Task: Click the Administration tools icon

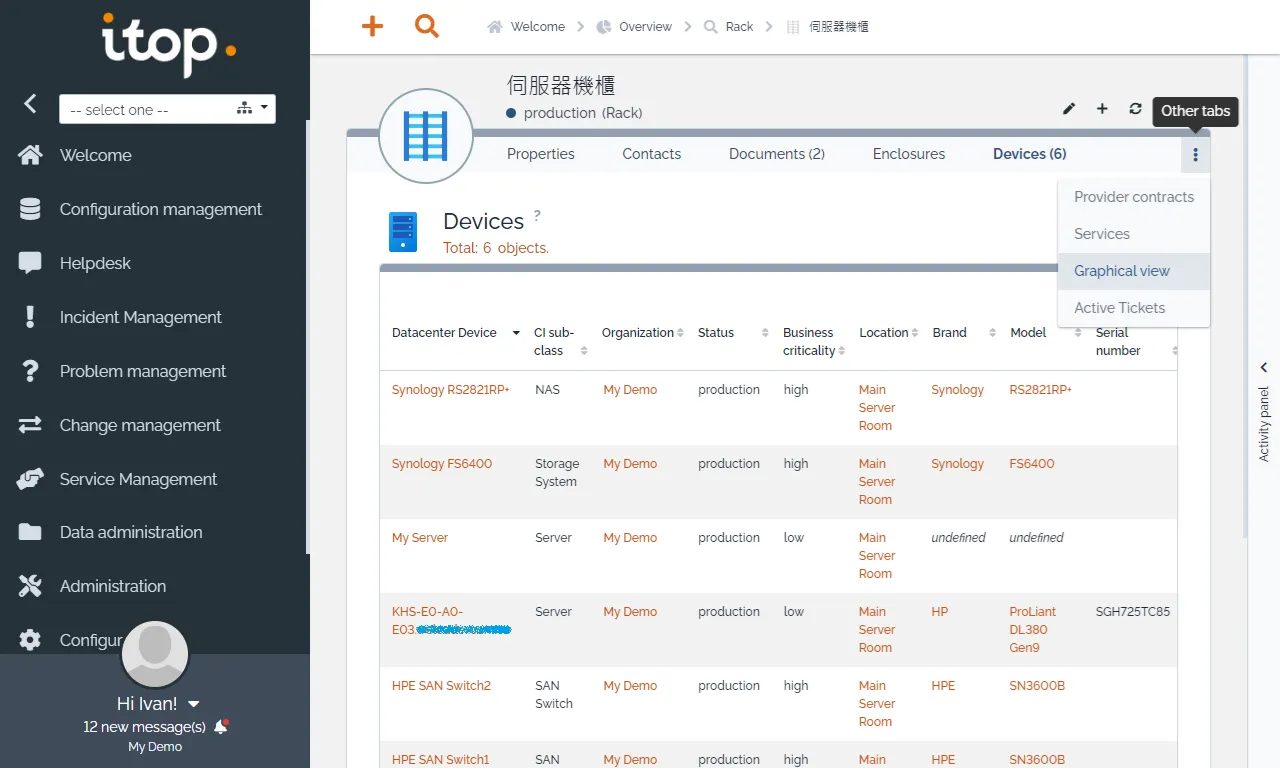Action: 30,586
